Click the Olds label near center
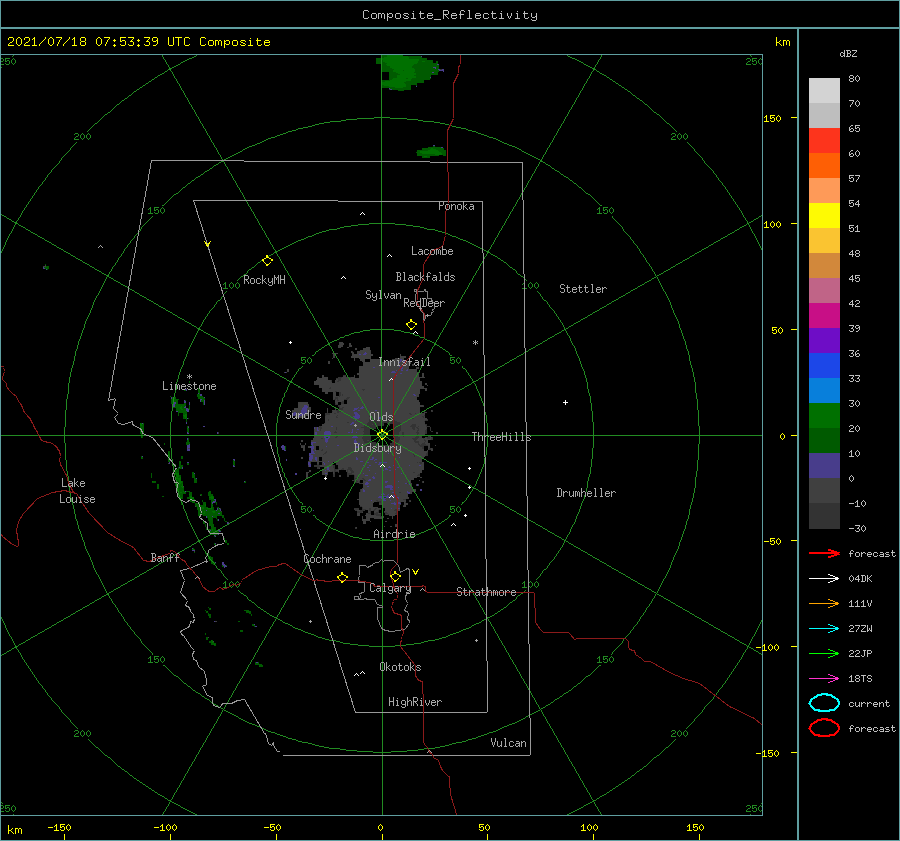Image resolution: width=900 pixels, height=841 pixels. (381, 417)
